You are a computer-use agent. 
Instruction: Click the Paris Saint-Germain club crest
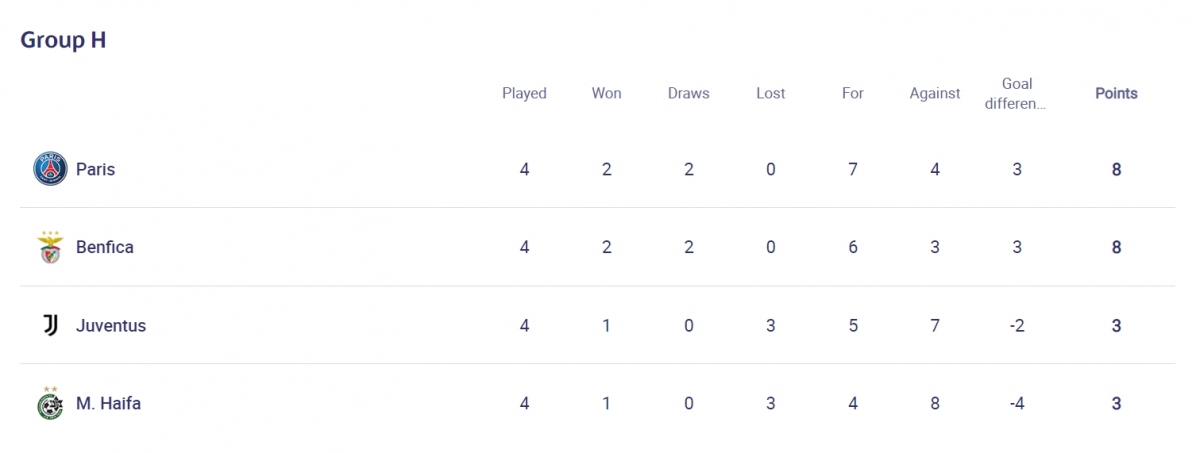(50, 169)
